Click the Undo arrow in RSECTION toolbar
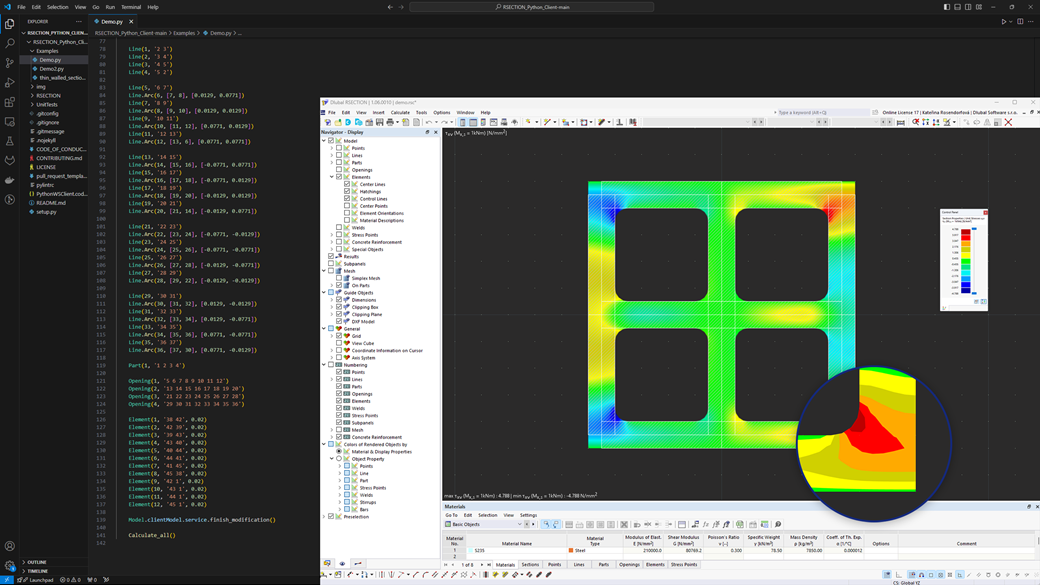This screenshot has height=585, width=1040. coord(428,122)
